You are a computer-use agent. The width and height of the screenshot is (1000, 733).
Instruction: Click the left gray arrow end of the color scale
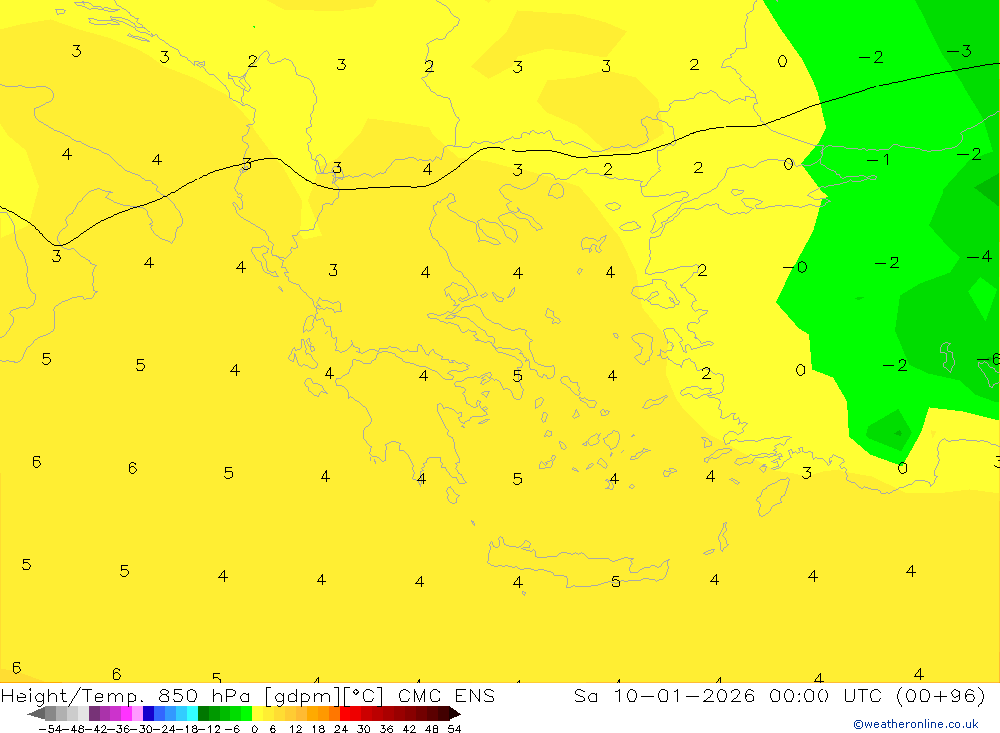coord(36,714)
